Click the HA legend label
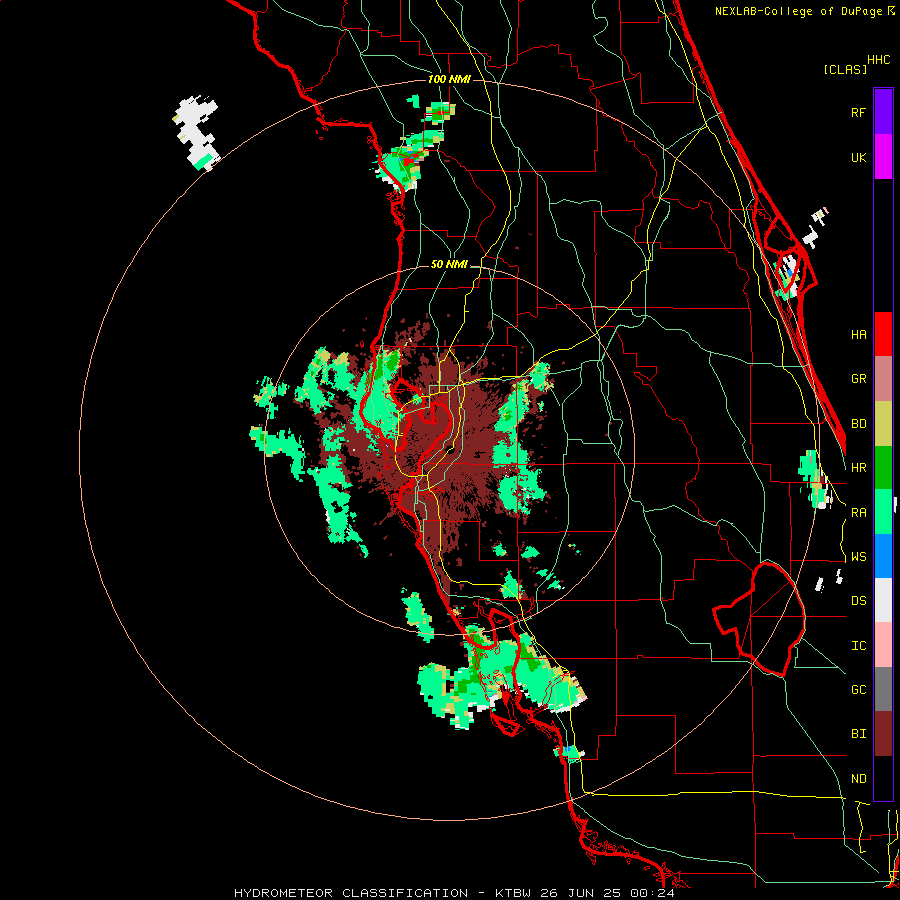The height and width of the screenshot is (900, 900). click(x=858, y=335)
